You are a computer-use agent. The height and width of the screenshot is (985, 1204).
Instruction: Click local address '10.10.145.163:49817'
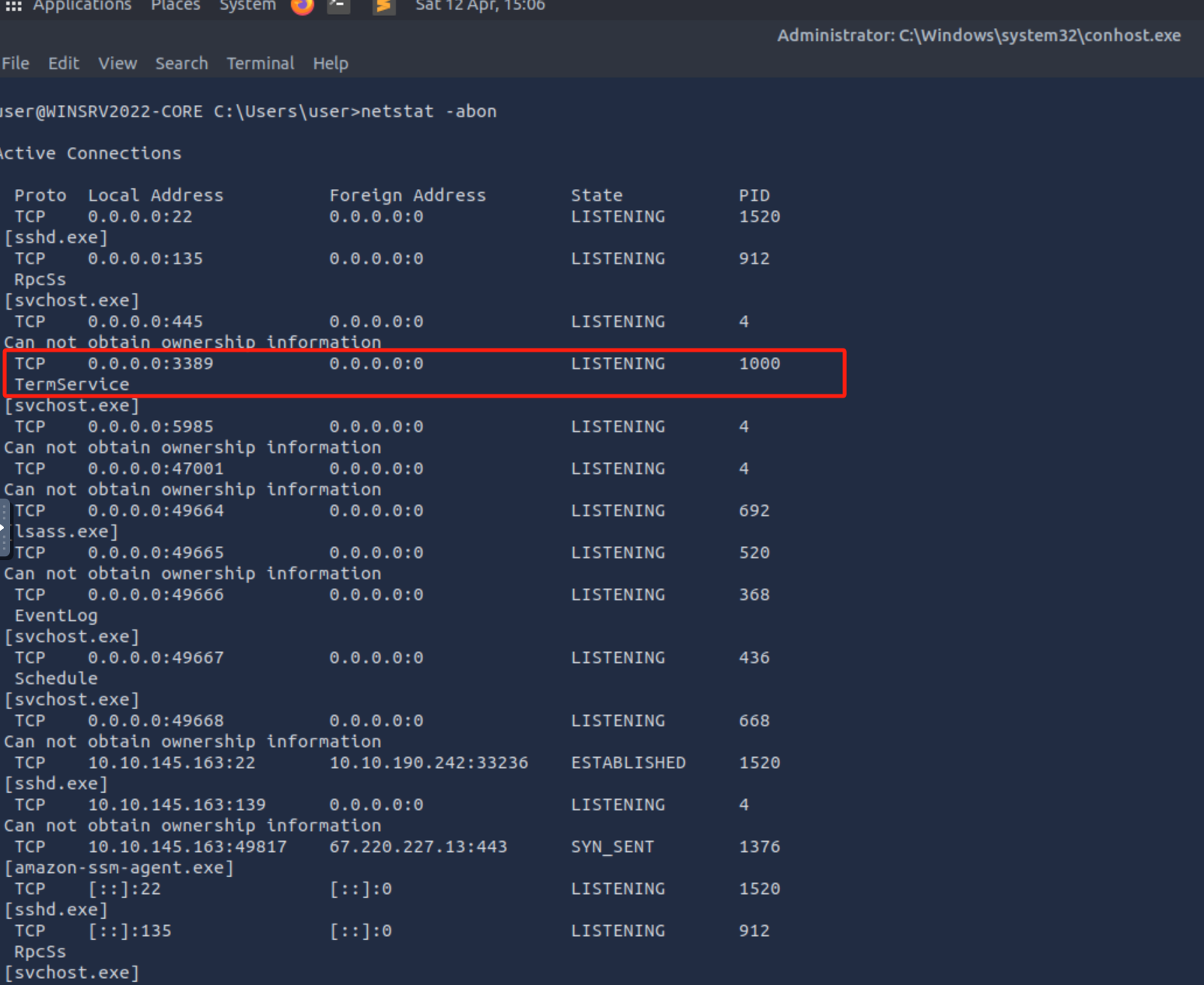point(187,847)
